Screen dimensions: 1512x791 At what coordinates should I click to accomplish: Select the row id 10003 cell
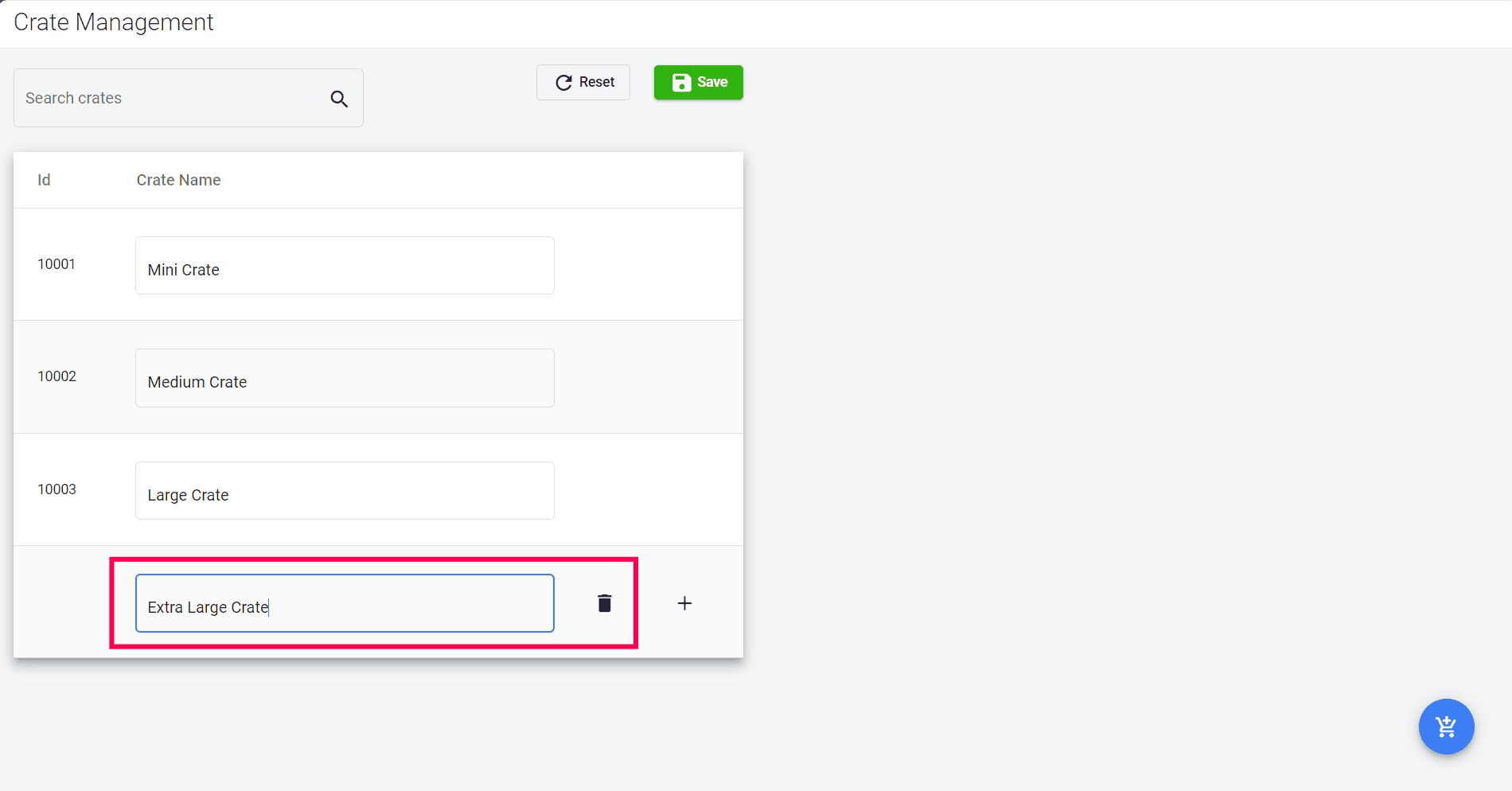[57, 489]
